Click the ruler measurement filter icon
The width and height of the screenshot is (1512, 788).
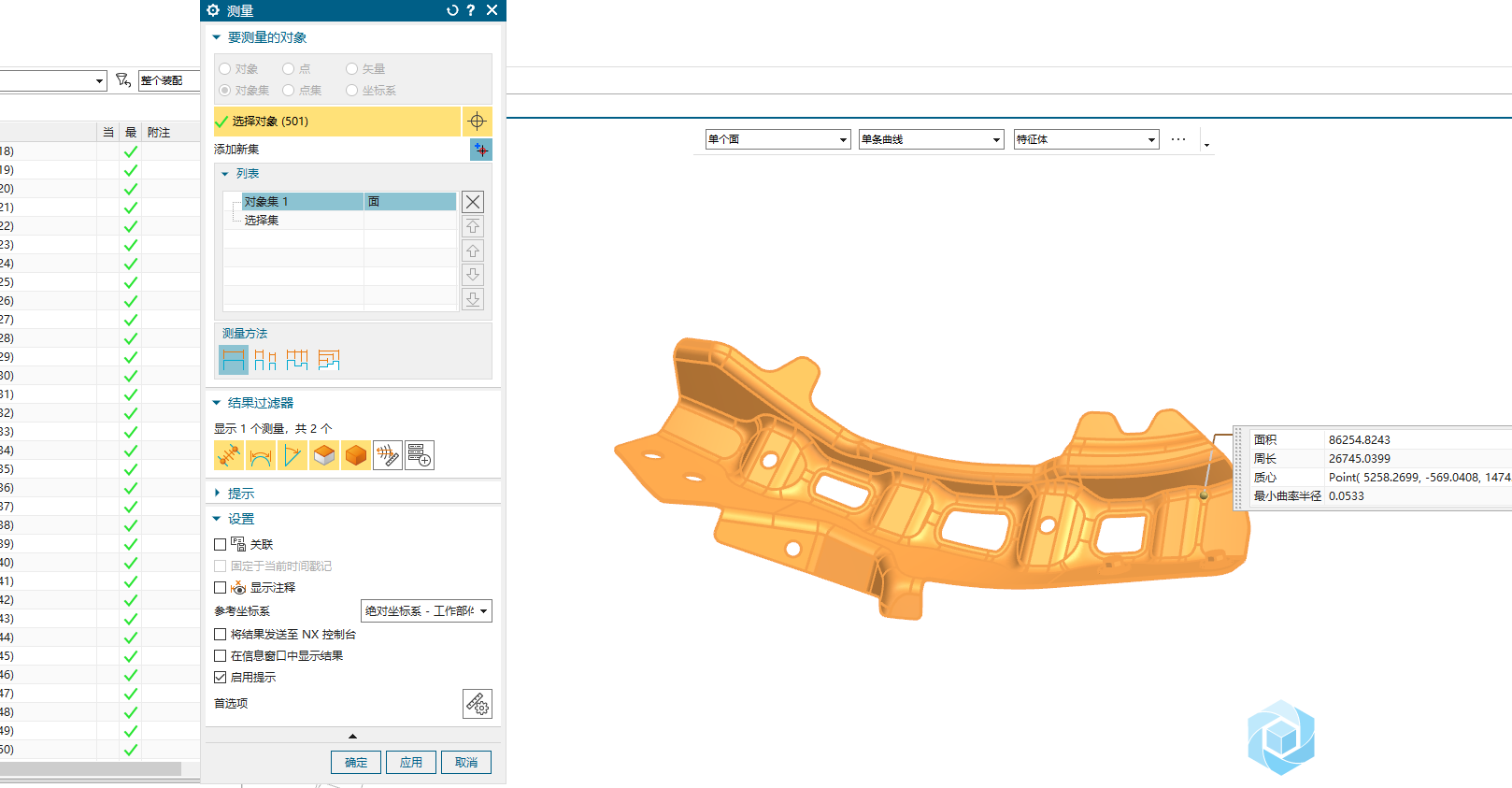(x=388, y=455)
